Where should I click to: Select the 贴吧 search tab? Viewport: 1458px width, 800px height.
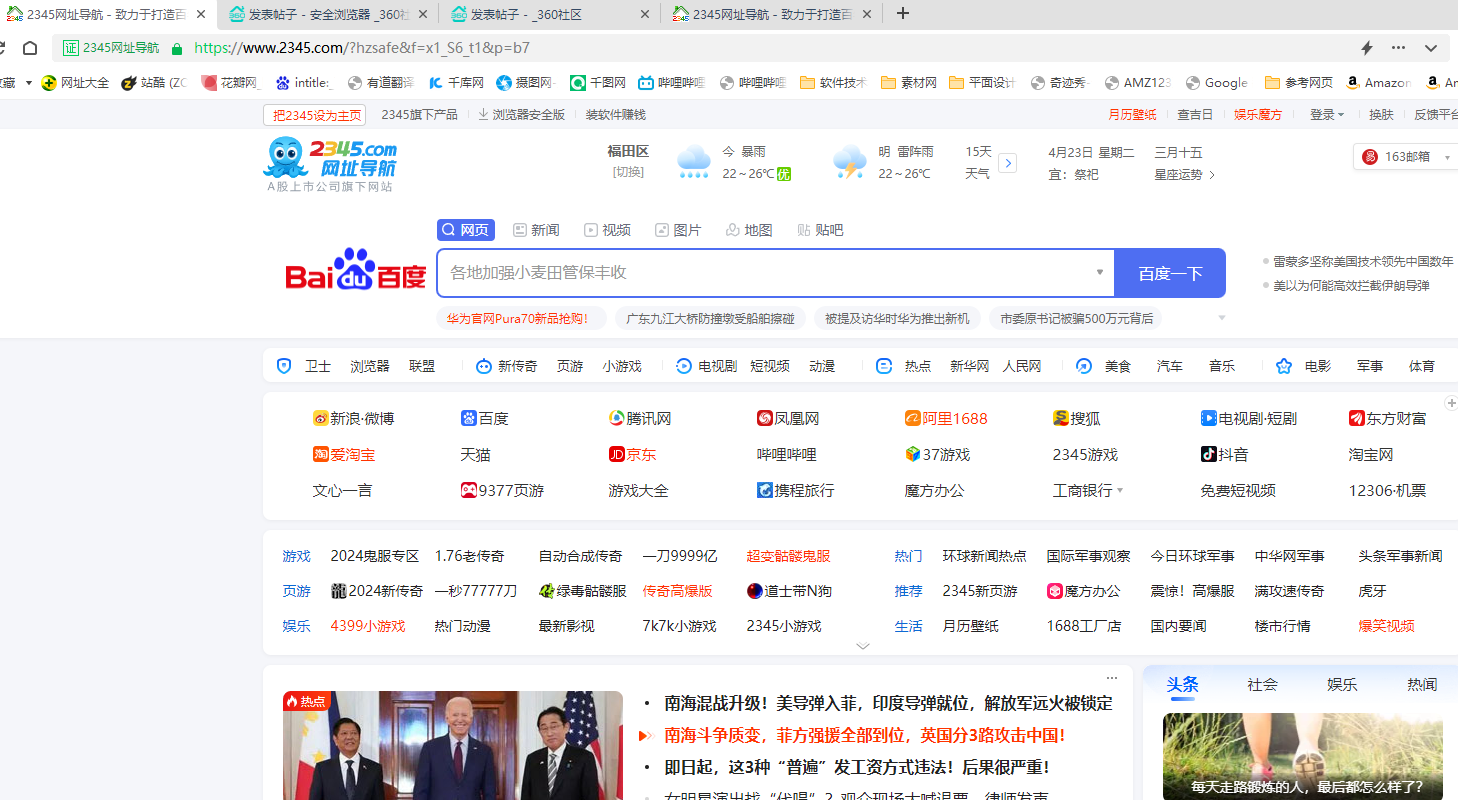[x=820, y=230]
